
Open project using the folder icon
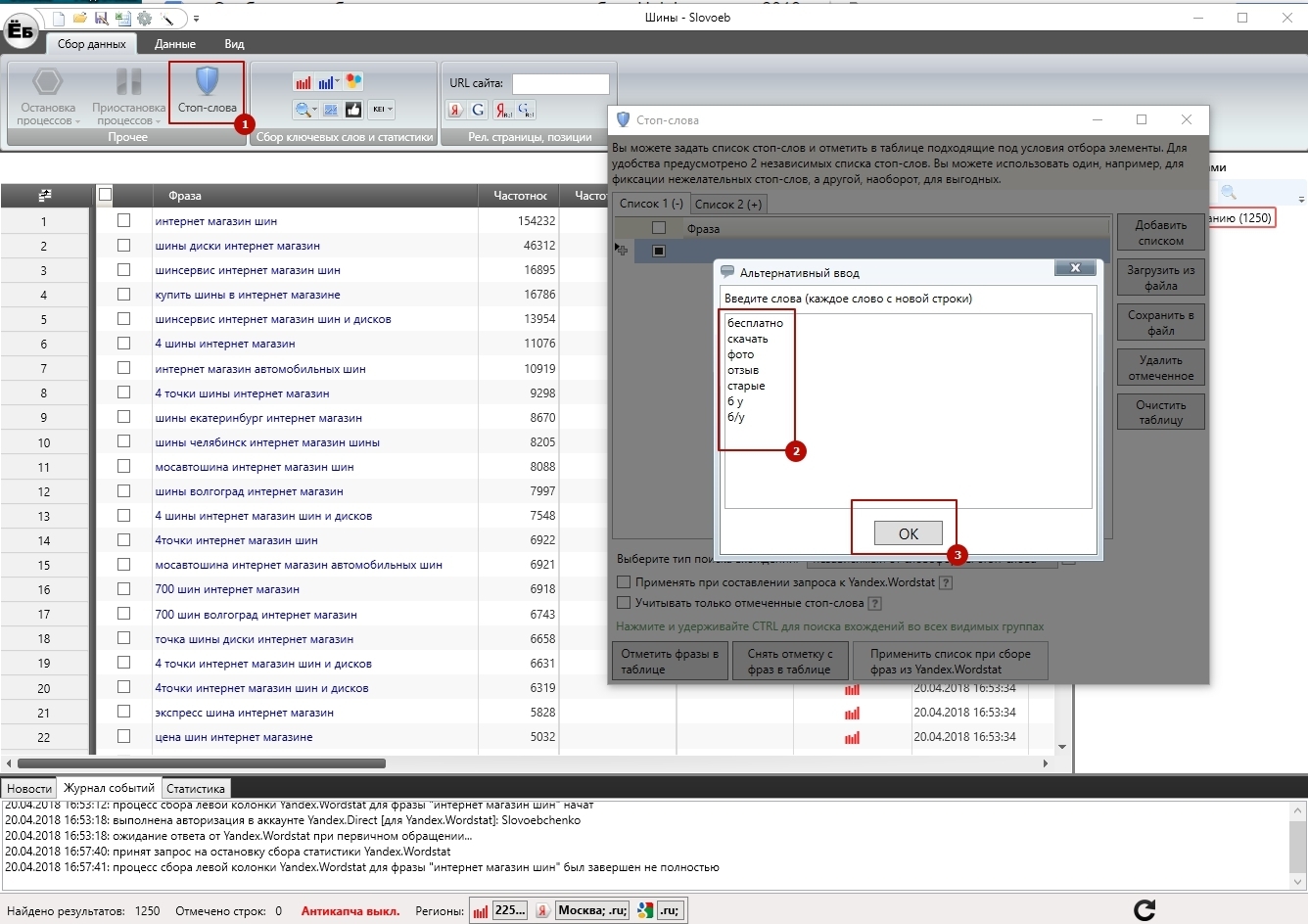coord(80,19)
